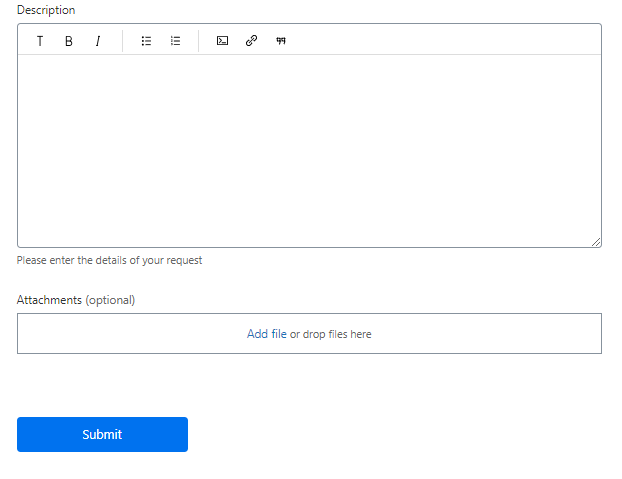
Task: Open the text style T heading tool
Action: 40,41
